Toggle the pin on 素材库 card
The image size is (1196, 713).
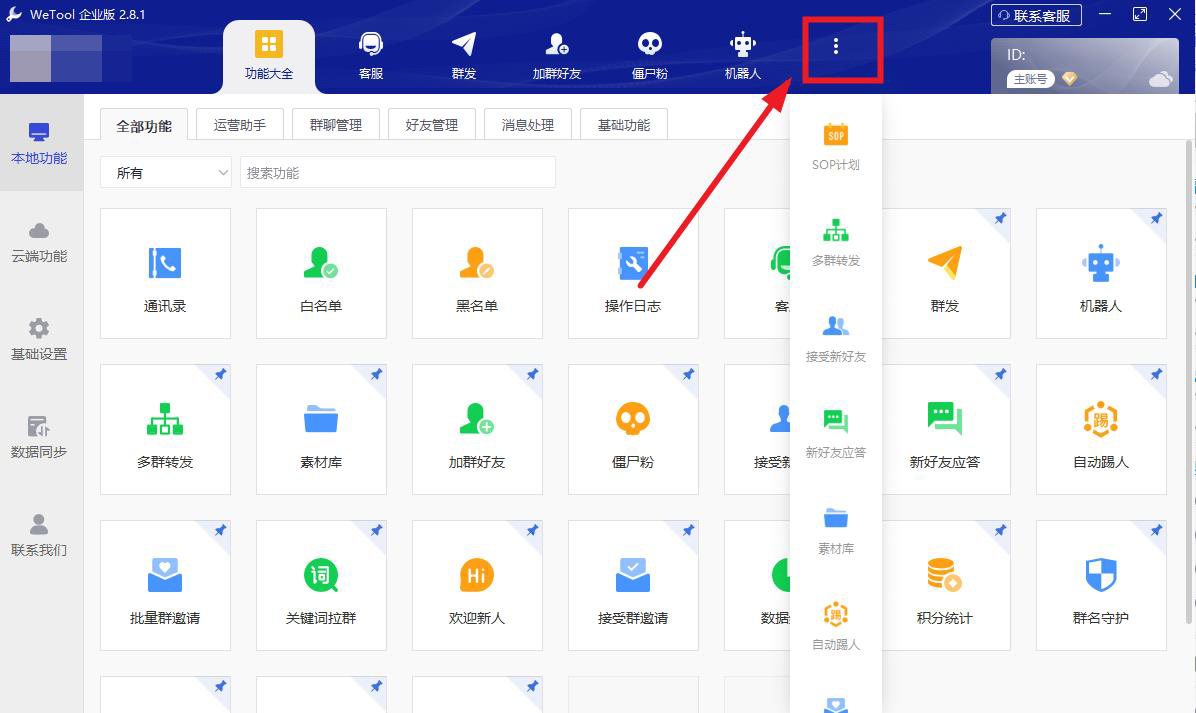(x=376, y=374)
